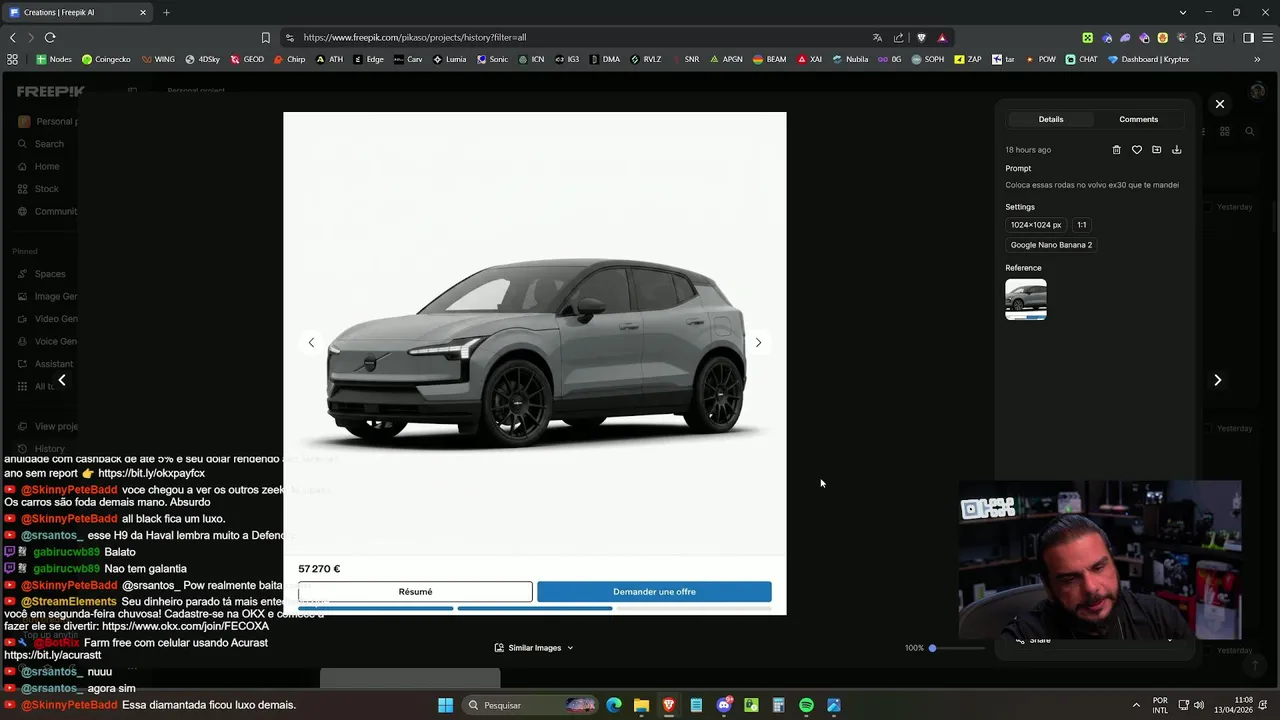Image resolution: width=1280 pixels, height=720 pixels.
Task: Go back in the browser
Action: (x=13, y=37)
